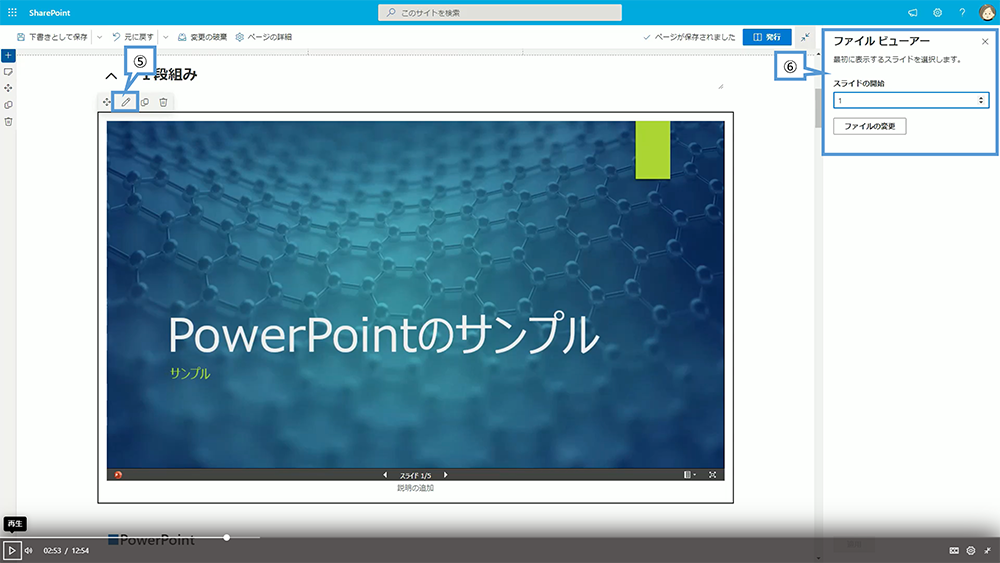Add a new section with plus icon
The height and width of the screenshot is (563, 1000).
click(x=8, y=55)
